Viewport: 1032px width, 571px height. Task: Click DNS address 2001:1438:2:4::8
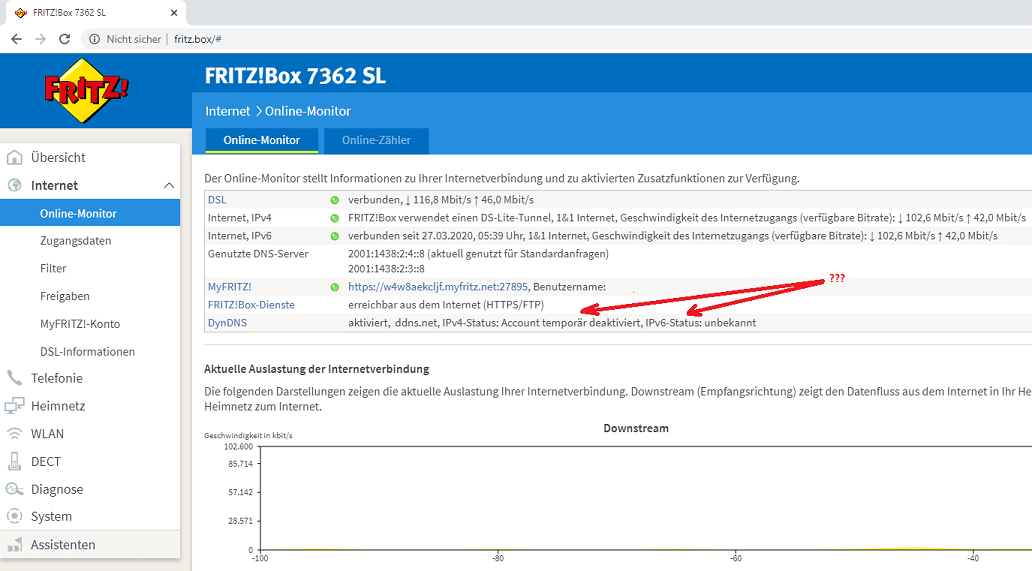pyautogui.click(x=386, y=254)
